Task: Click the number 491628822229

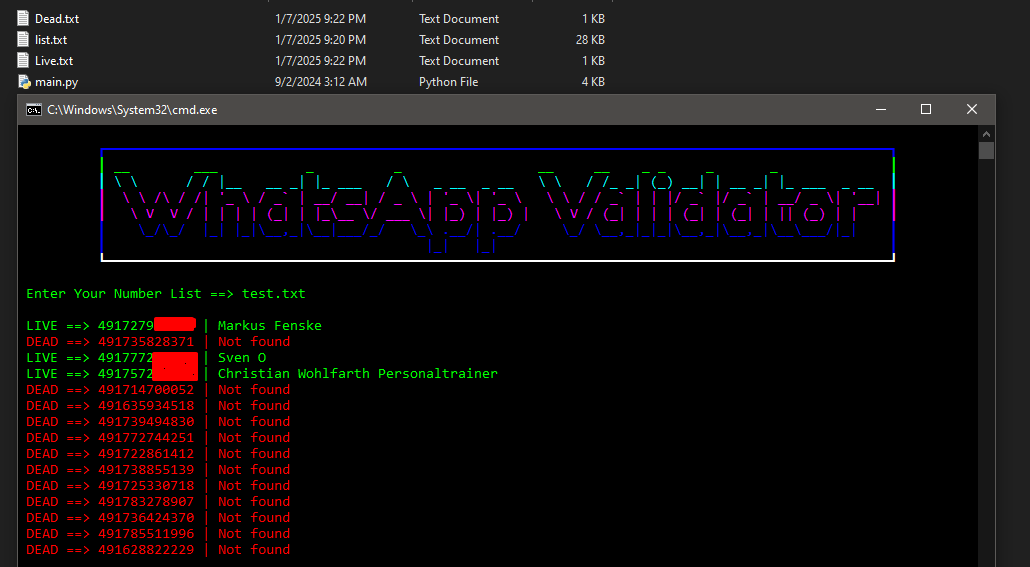Action: [146, 549]
